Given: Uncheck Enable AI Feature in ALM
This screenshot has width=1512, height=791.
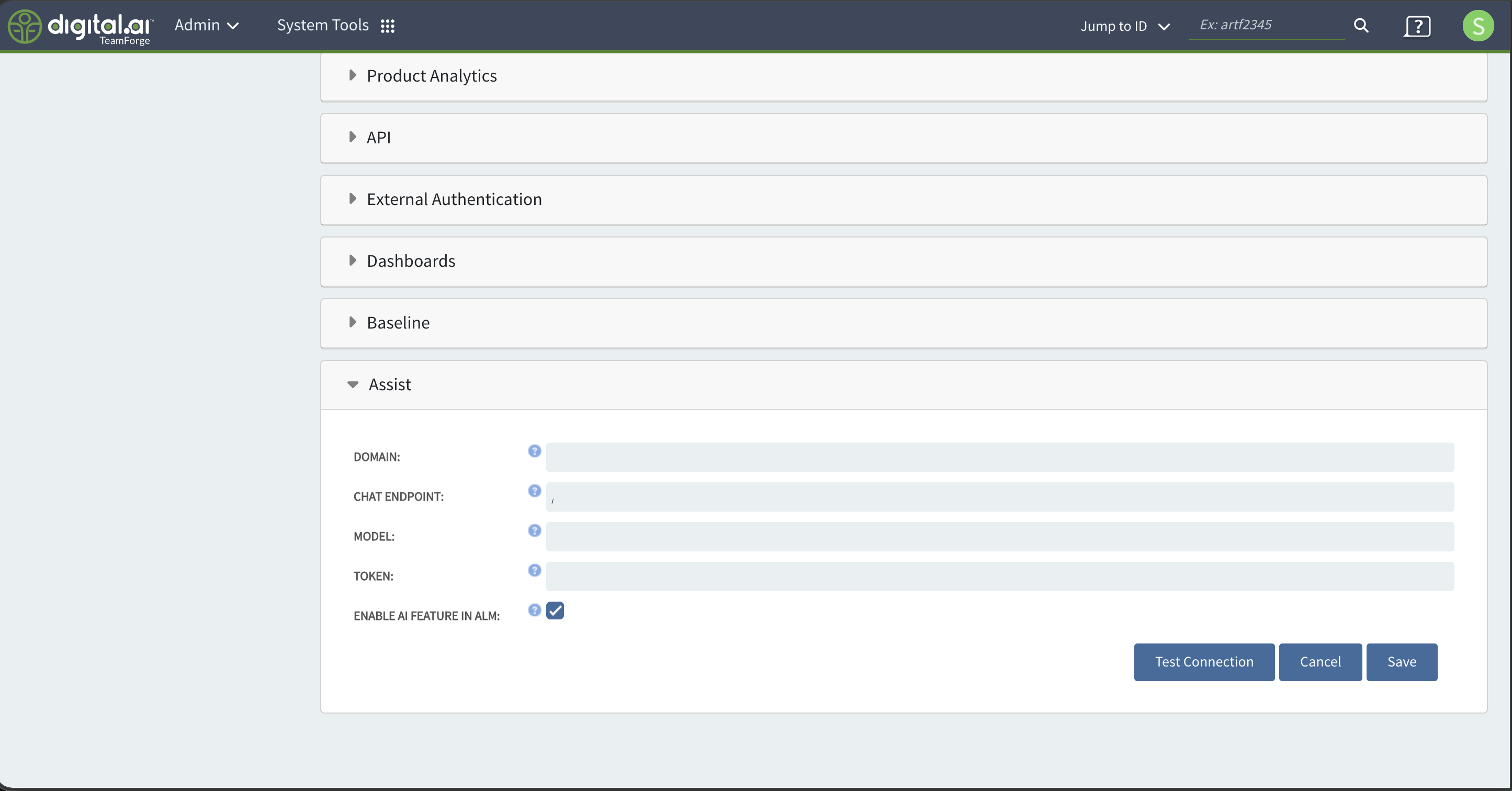Looking at the screenshot, I should [x=555, y=611].
